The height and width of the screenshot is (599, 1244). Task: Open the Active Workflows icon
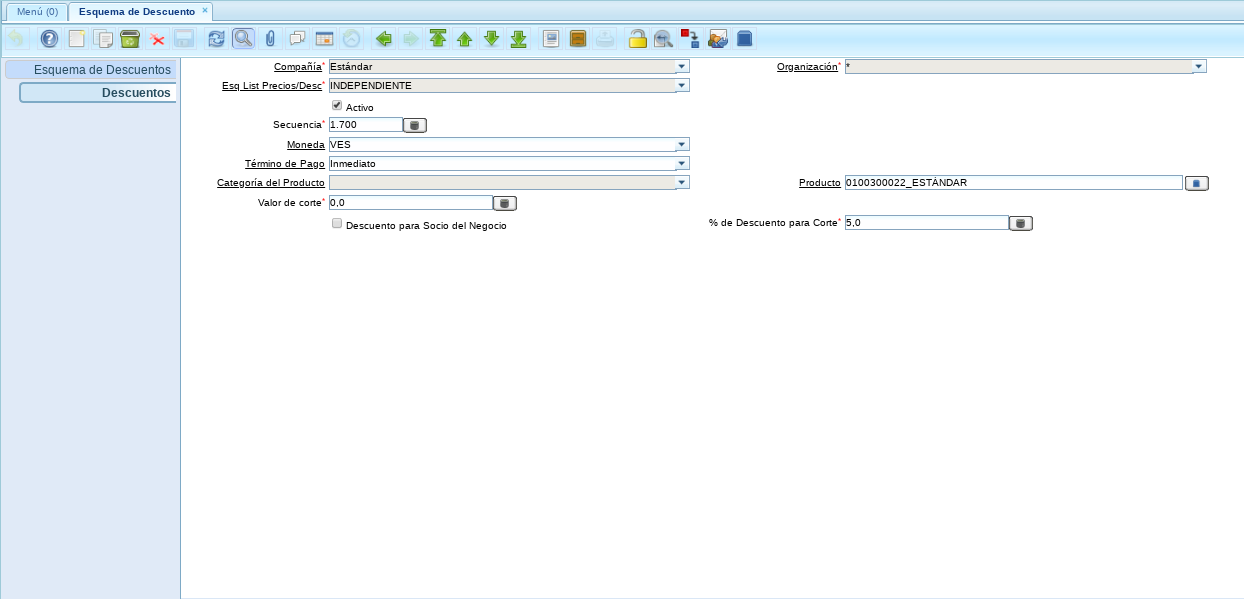tap(691, 39)
